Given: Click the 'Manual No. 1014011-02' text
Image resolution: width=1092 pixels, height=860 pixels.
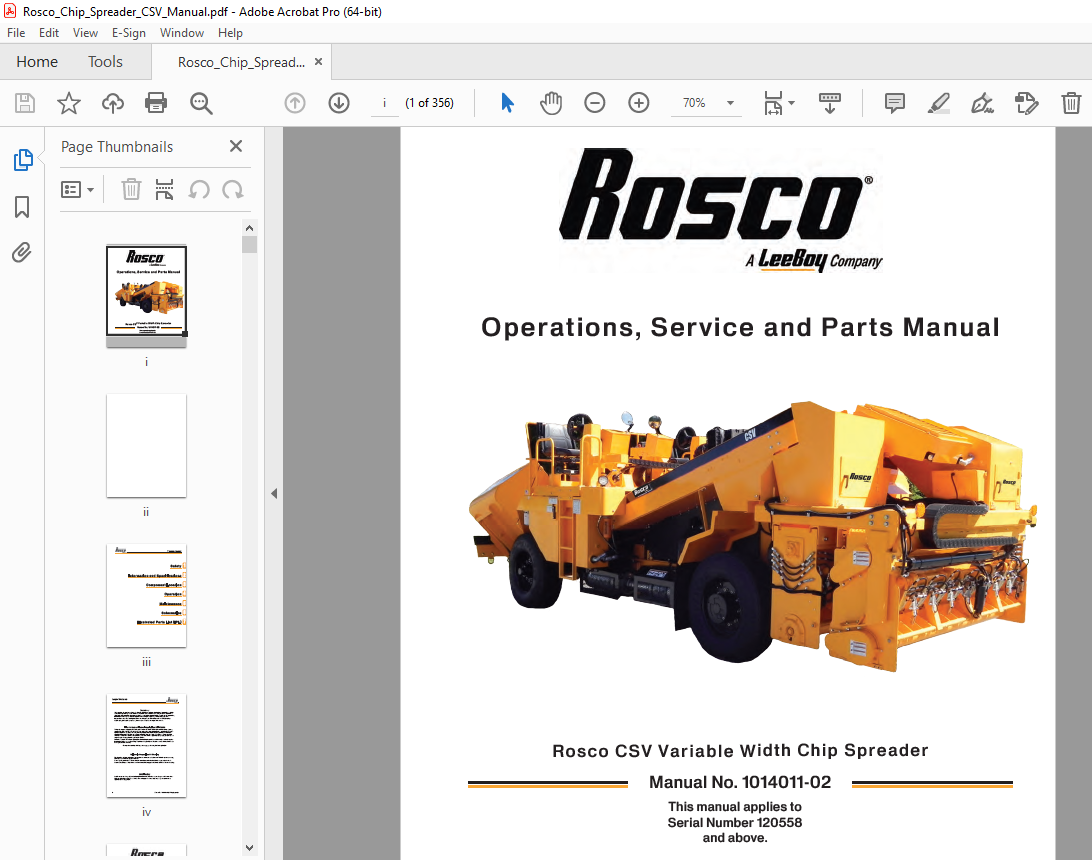Looking at the screenshot, I should [x=740, y=783].
